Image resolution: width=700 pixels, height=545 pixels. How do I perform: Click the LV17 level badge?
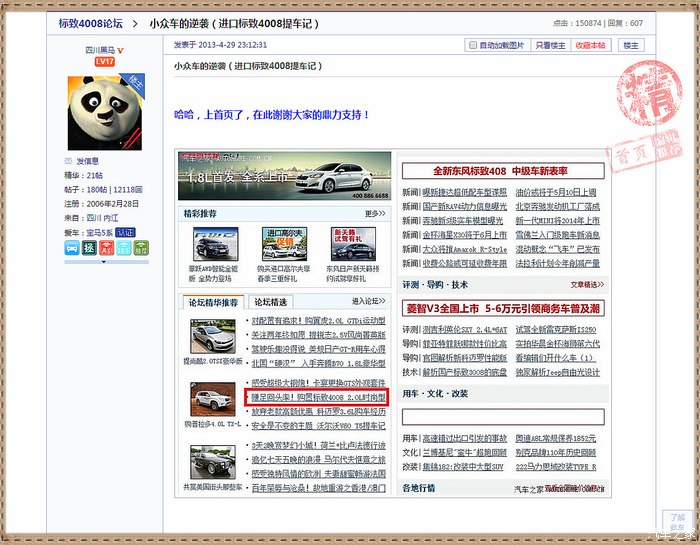(x=105, y=62)
